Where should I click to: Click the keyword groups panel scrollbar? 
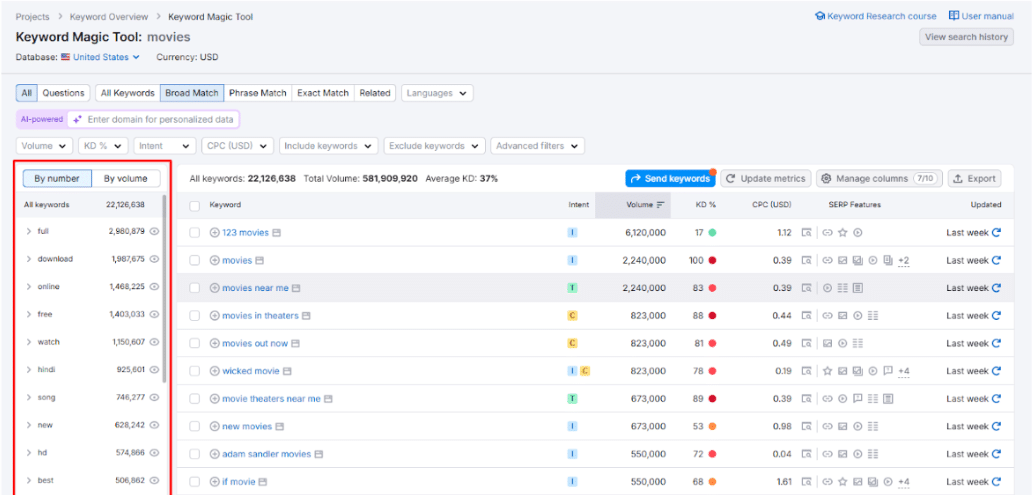click(164, 288)
